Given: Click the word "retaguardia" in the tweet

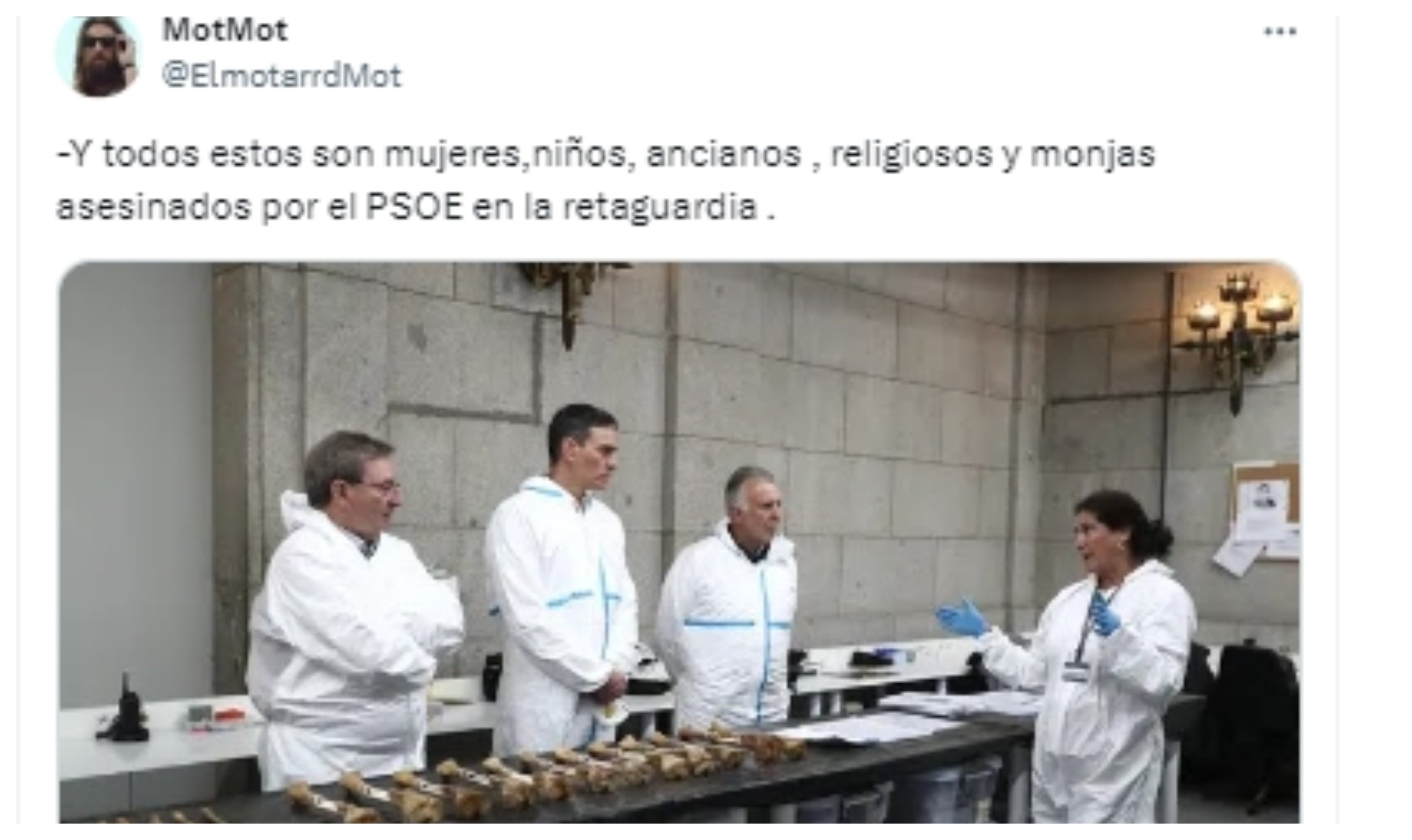Looking at the screenshot, I should pyautogui.click(x=661, y=207).
